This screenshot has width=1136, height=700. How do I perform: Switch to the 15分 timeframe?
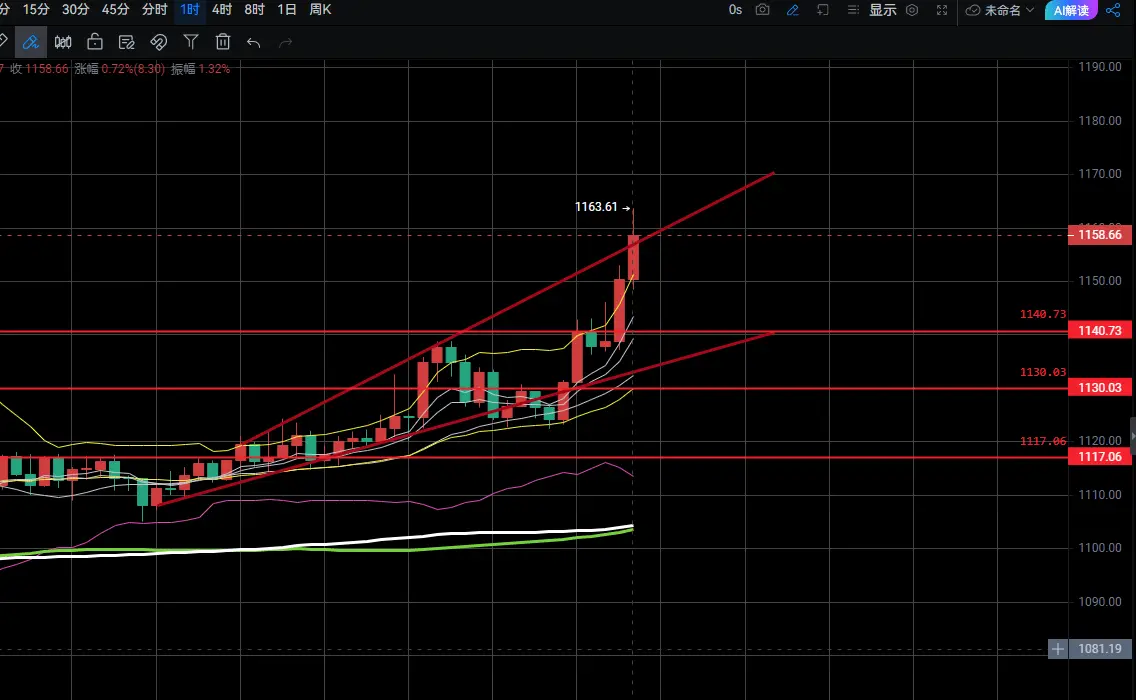coord(36,9)
